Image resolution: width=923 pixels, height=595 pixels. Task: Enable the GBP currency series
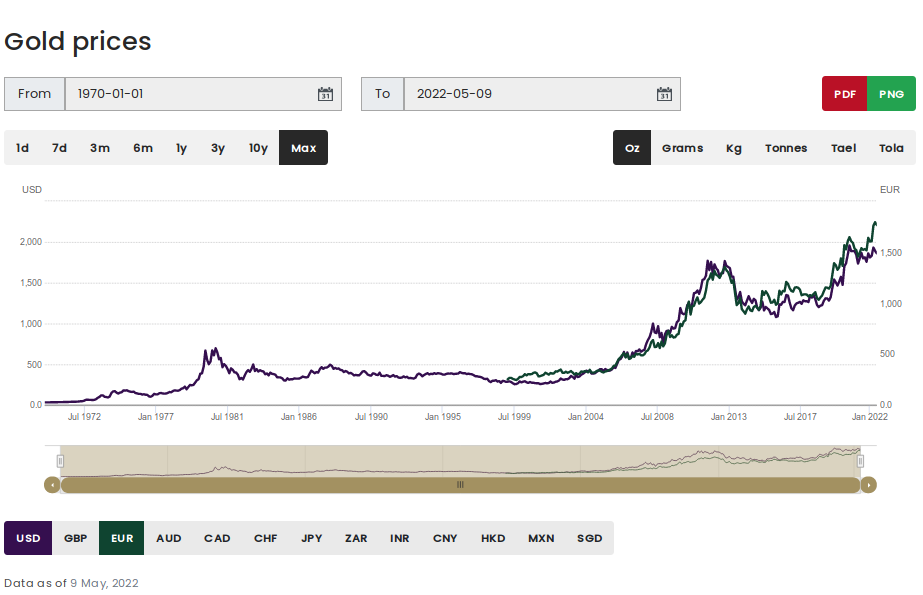[x=76, y=538]
